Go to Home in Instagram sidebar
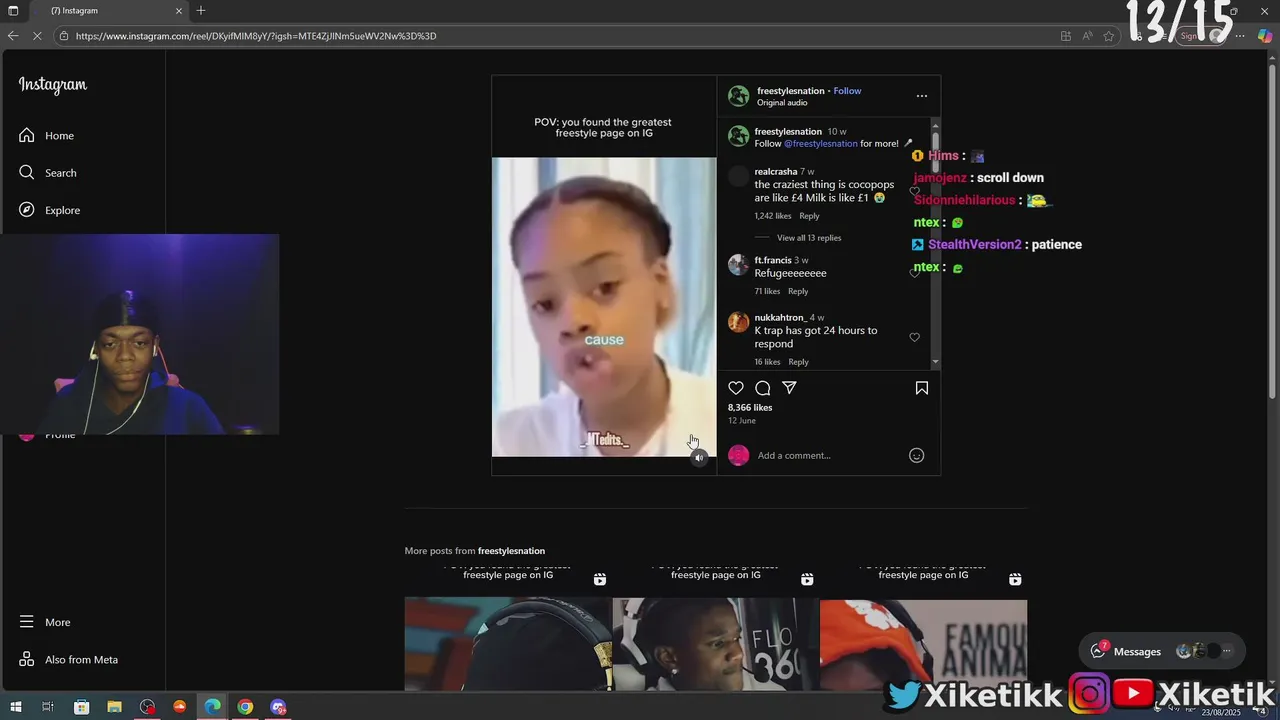The height and width of the screenshot is (720, 1280). (46, 135)
